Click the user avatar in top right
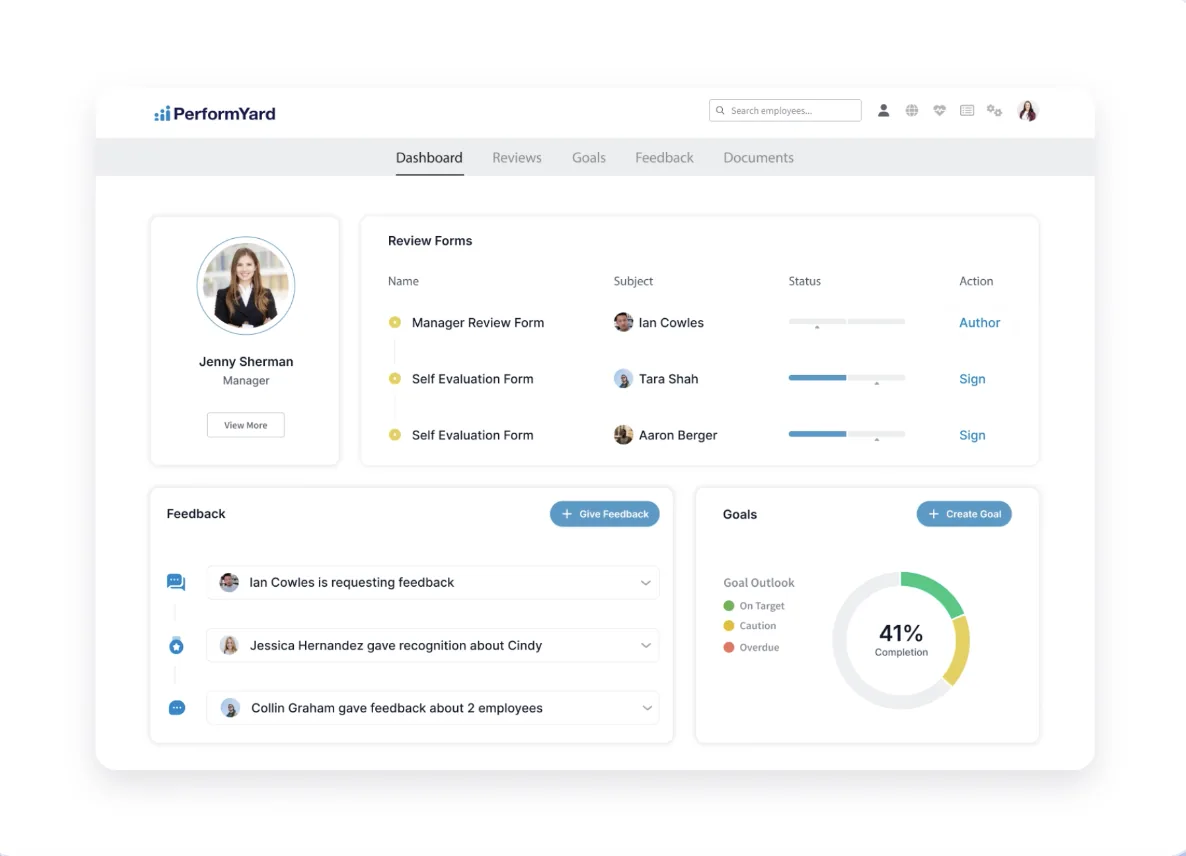 (1027, 110)
